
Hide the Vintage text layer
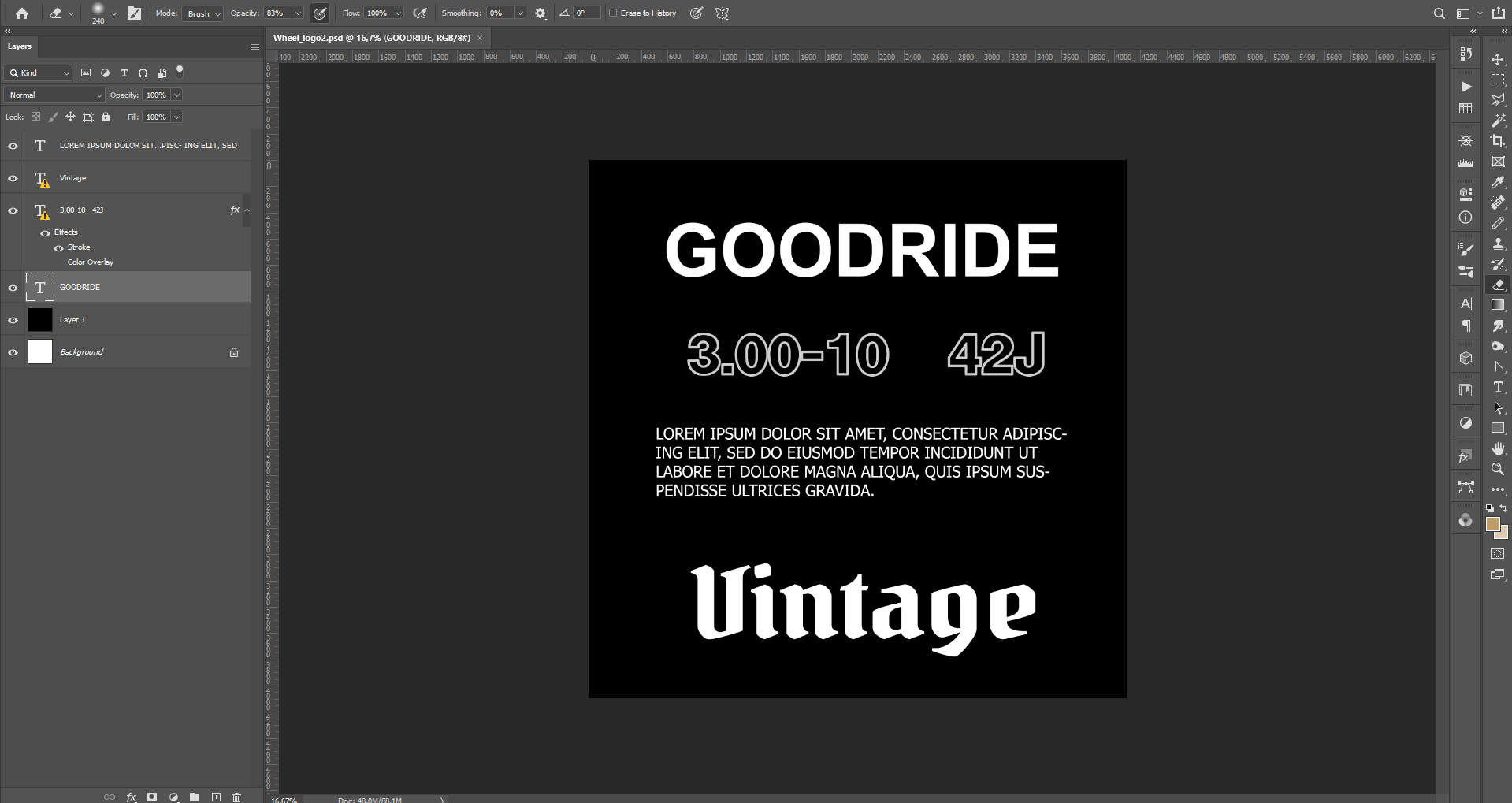[13, 178]
